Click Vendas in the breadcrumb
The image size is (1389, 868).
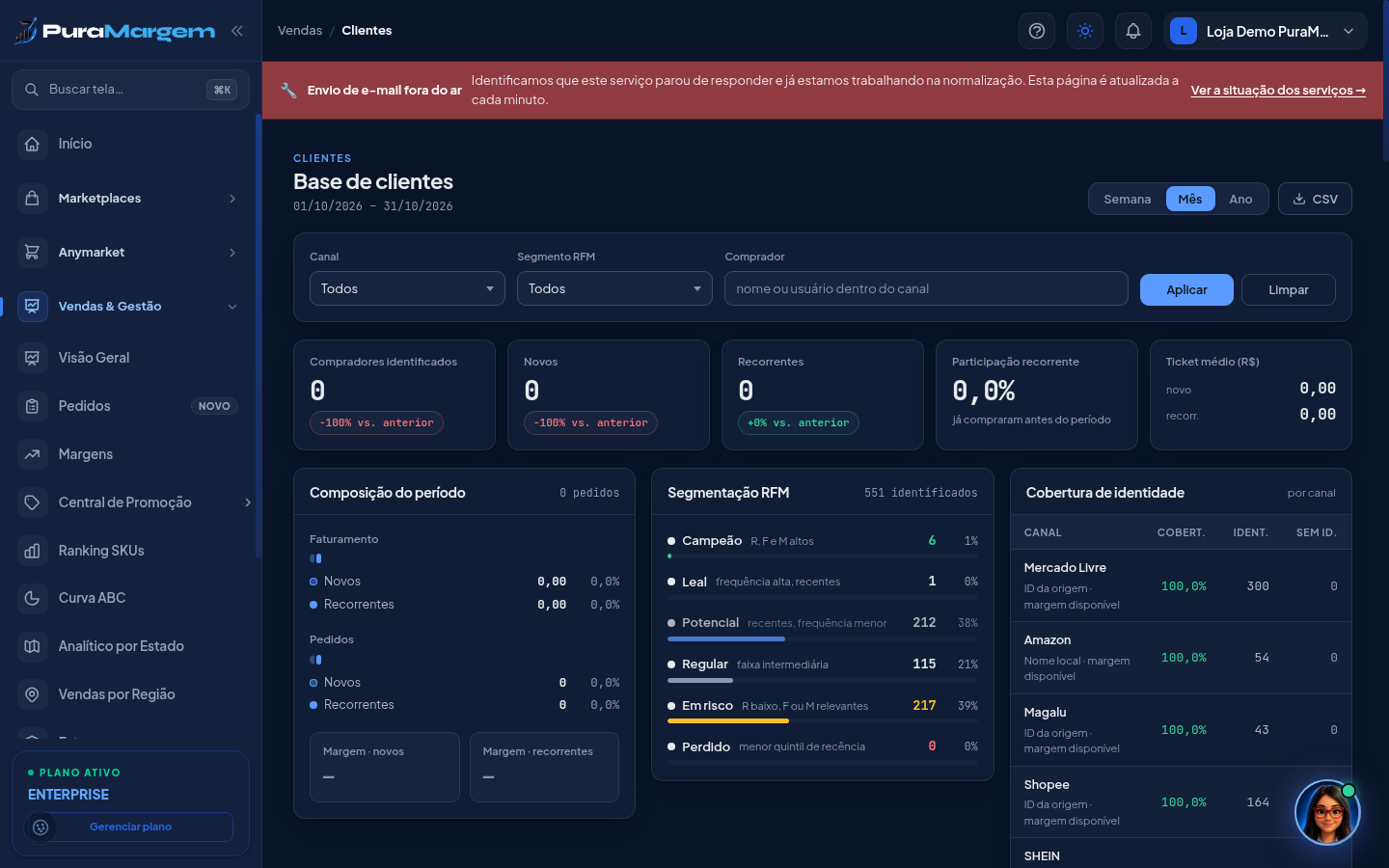pyautogui.click(x=300, y=31)
